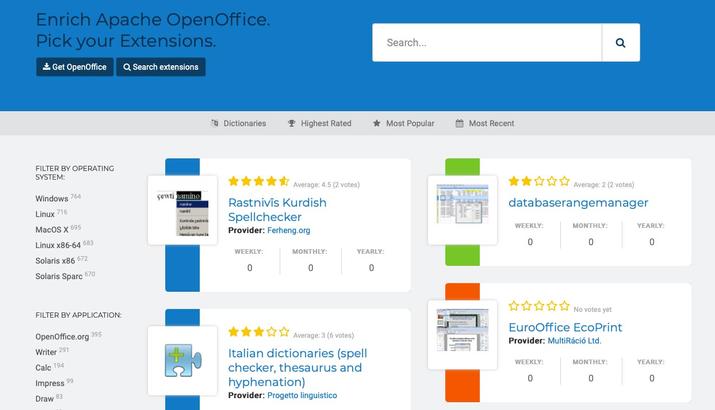Viewport: 715px width, 410px height.
Task: Click the dictionaries icon in the filter bar
Action: click(x=214, y=123)
